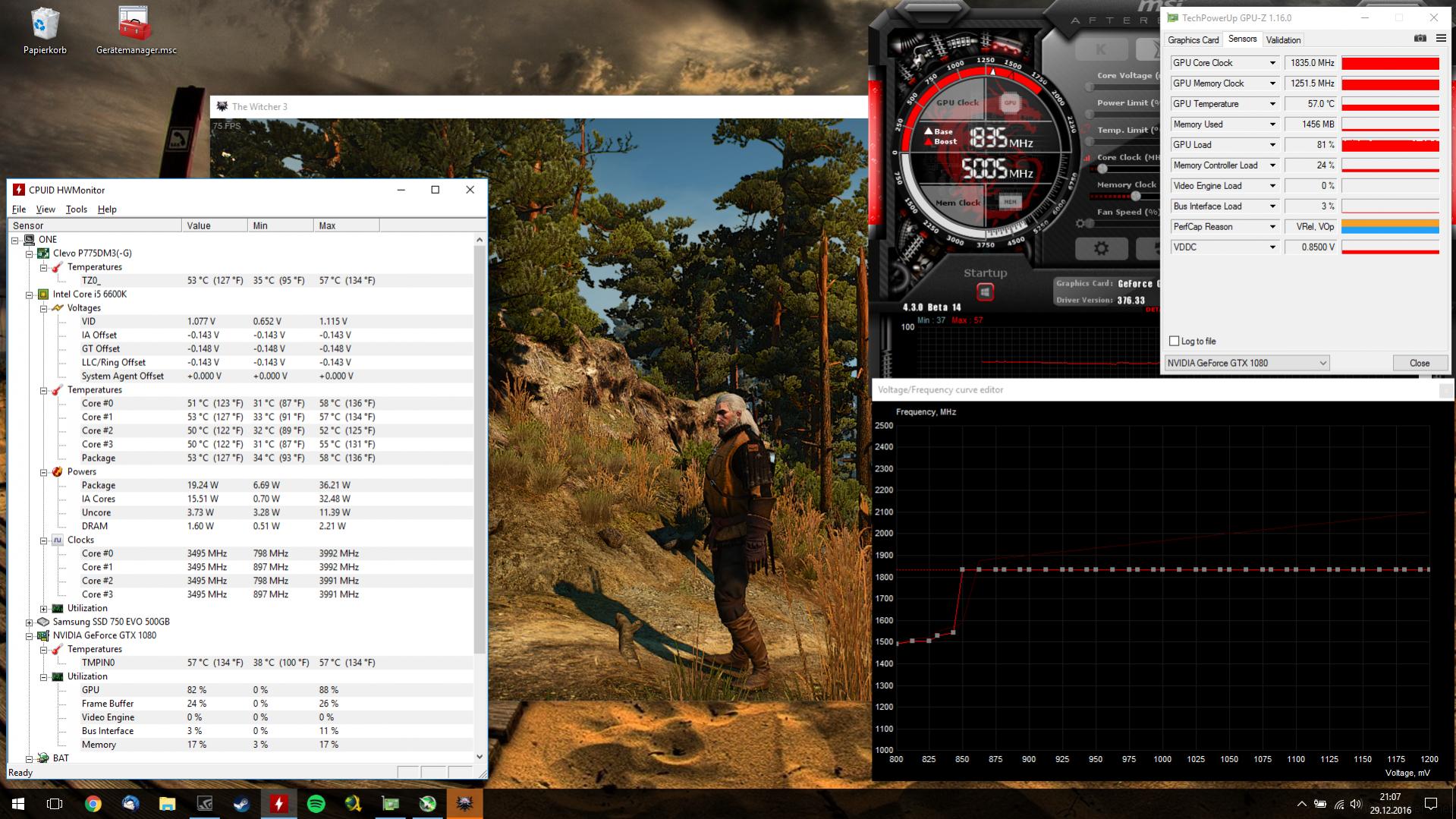This screenshot has height=819, width=1456.
Task: Open HWMonitor Help menu
Action: (x=107, y=209)
